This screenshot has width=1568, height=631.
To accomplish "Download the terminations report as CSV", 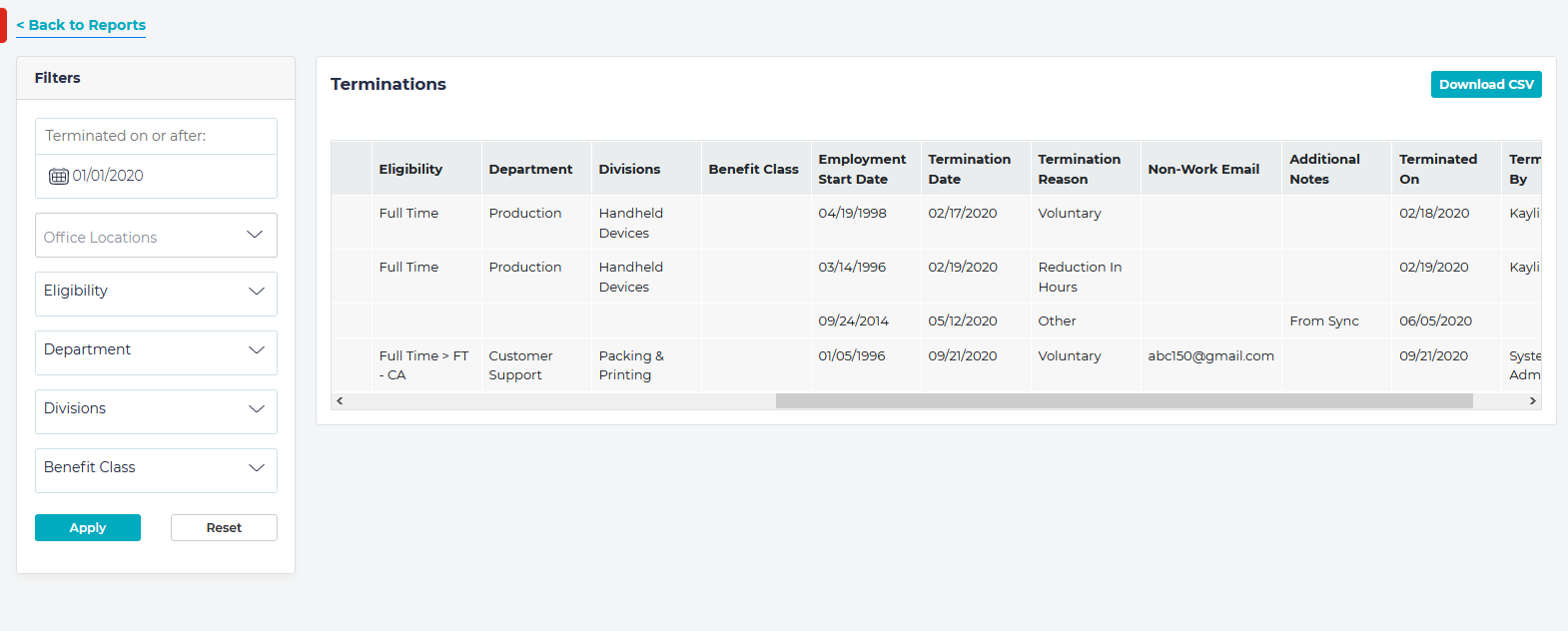I will point(1485,85).
